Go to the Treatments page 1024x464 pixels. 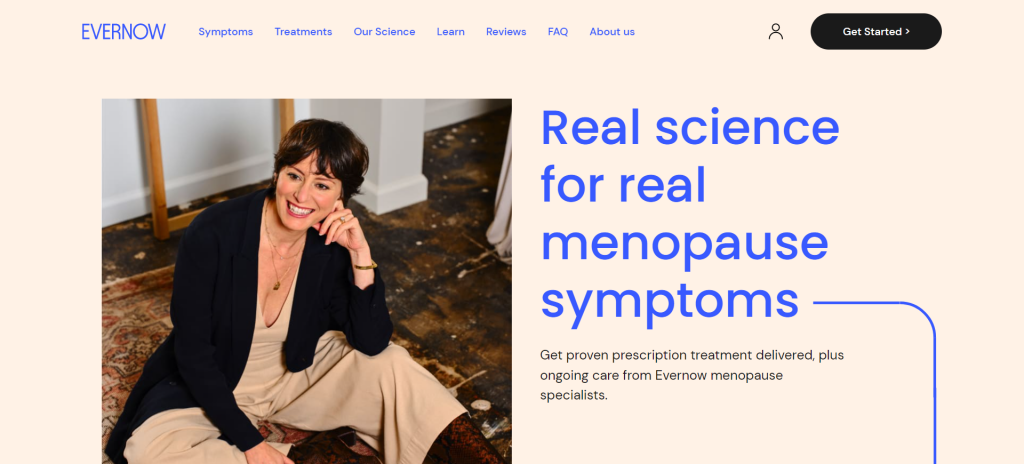click(303, 31)
